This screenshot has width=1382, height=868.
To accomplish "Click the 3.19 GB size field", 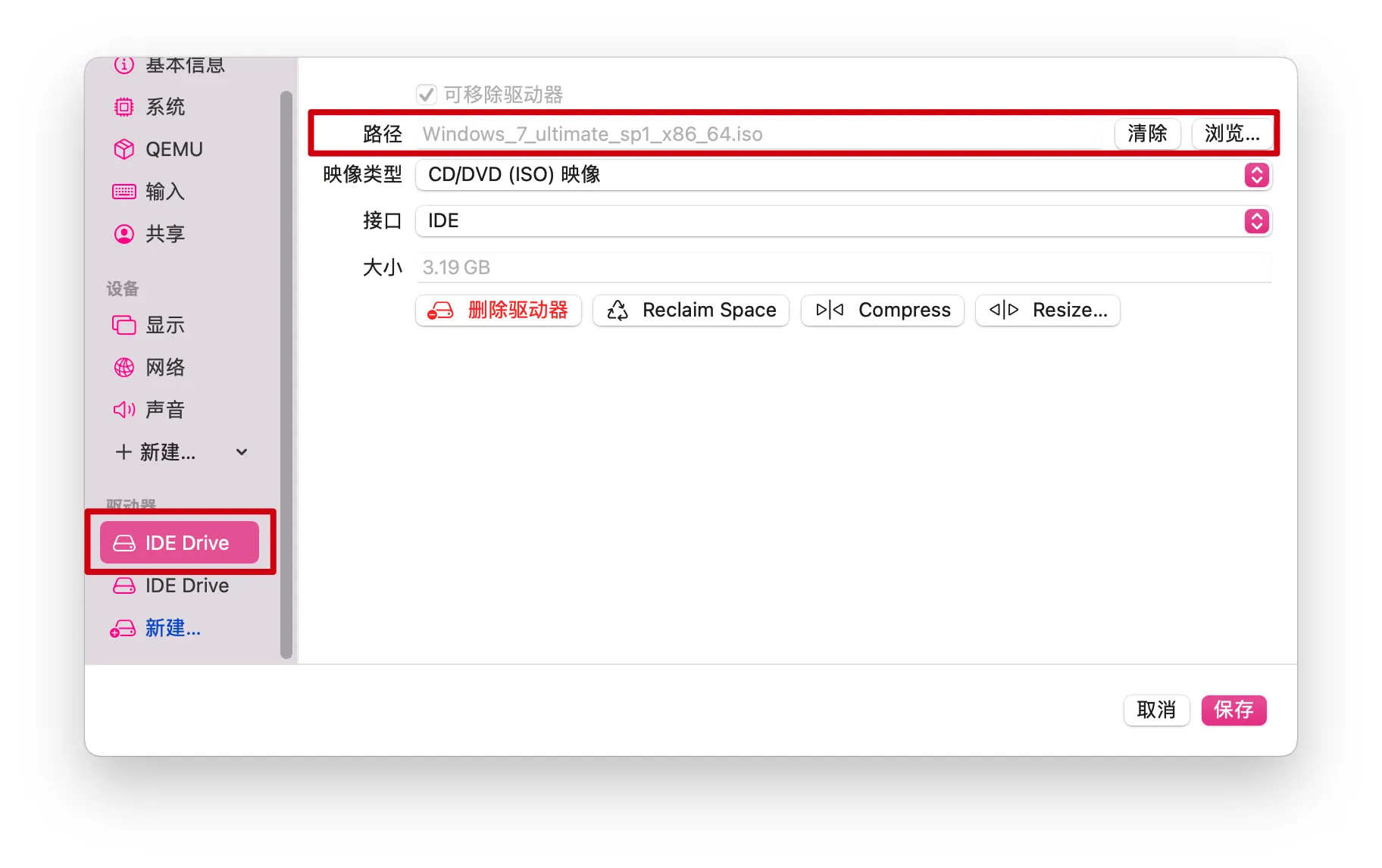I will coord(843,267).
